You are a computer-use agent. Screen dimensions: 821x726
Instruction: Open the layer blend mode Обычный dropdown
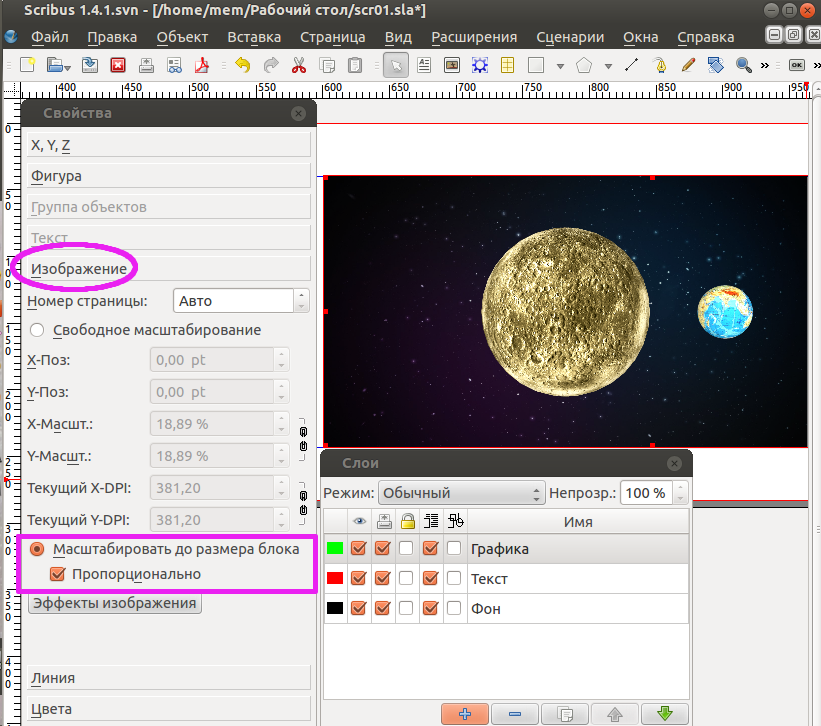pyautogui.click(x=461, y=493)
